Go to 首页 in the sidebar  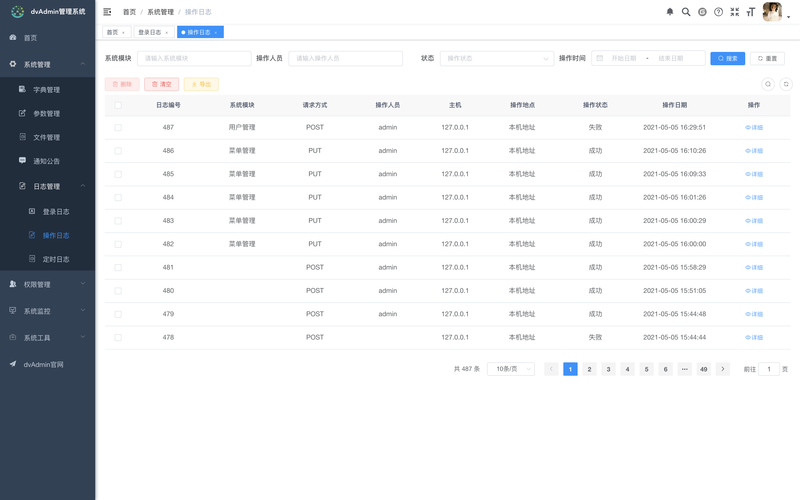[x=47, y=38]
